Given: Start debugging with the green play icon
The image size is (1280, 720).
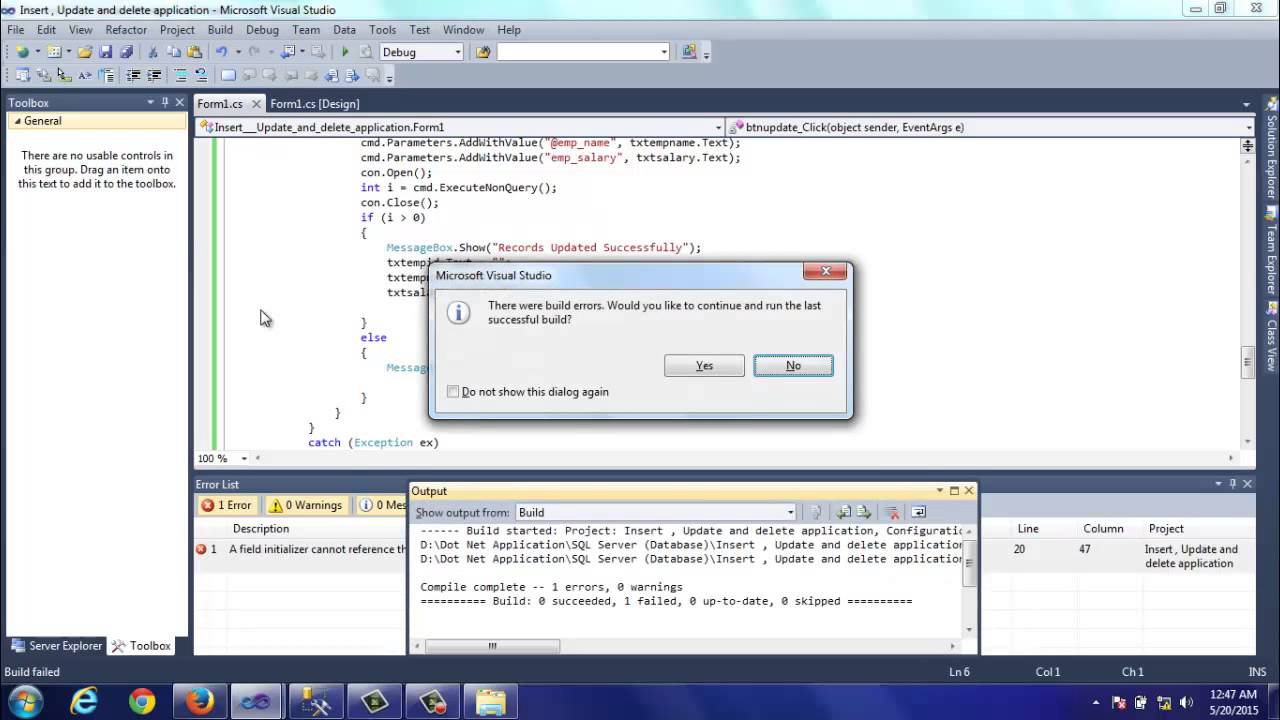Looking at the screenshot, I should pos(345,52).
